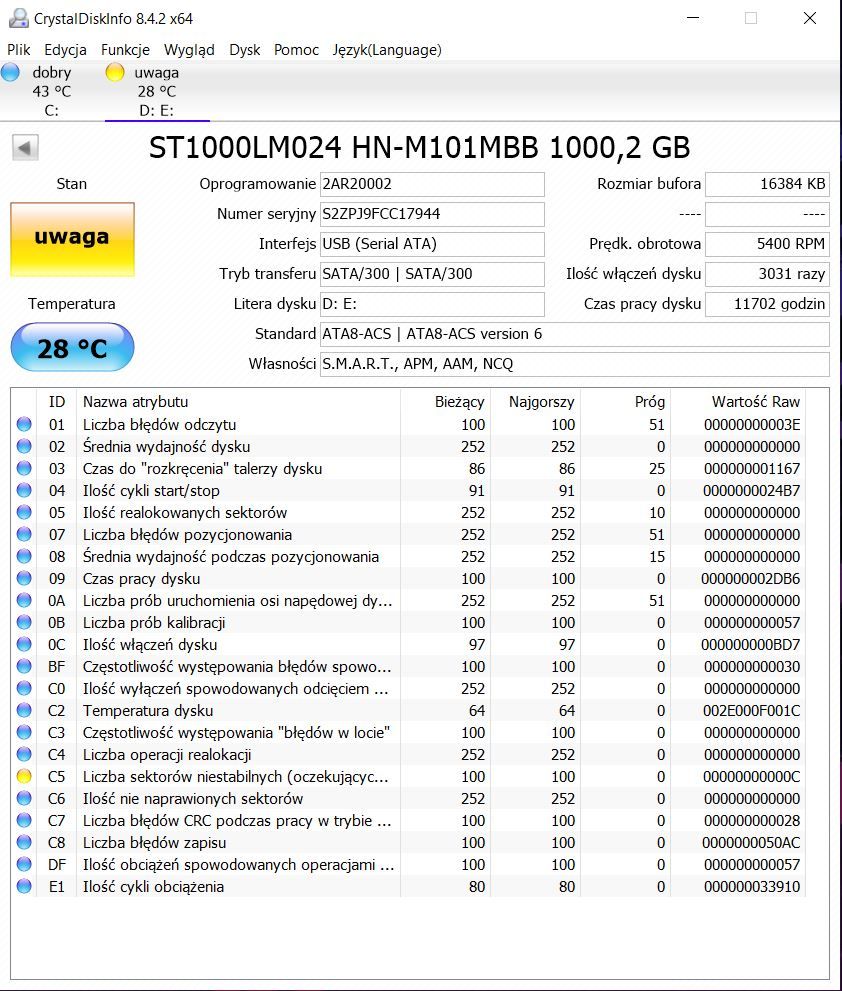This screenshot has height=991, width=842.
Task: Click the Próg column header
Action: point(625,402)
